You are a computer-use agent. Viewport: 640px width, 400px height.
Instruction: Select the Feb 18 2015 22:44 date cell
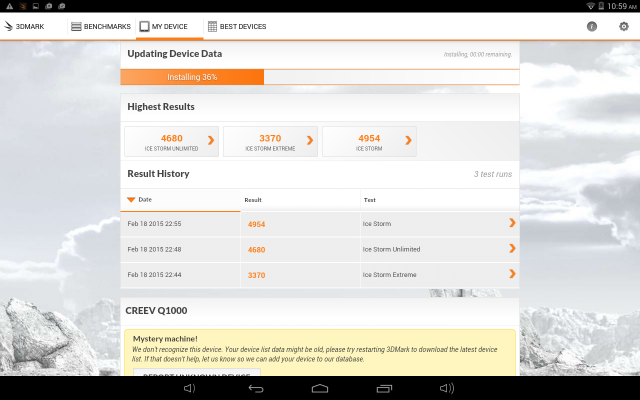pos(154,275)
